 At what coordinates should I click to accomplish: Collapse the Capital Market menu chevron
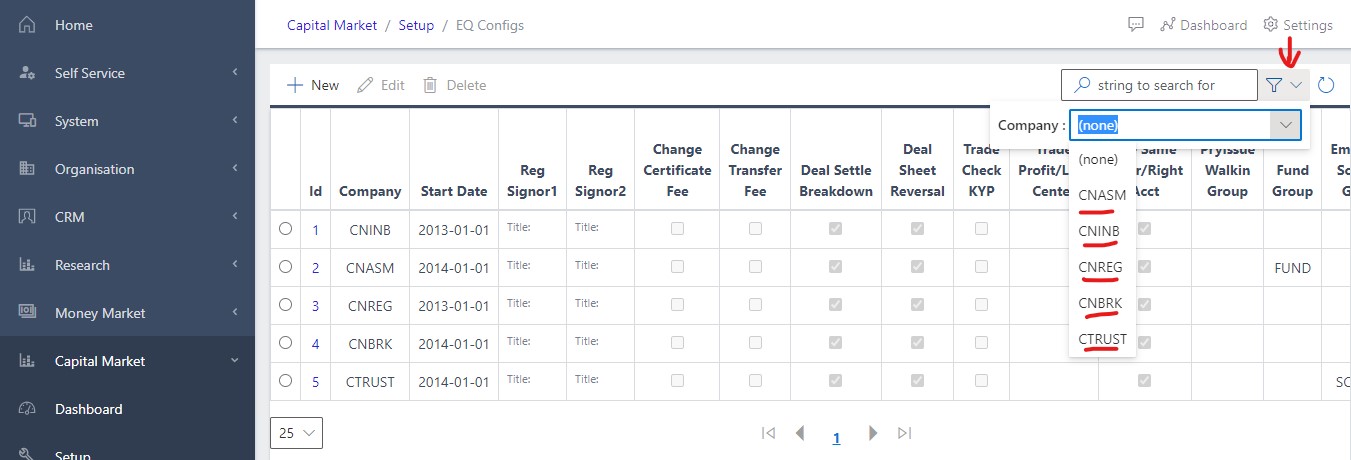pyautogui.click(x=234, y=361)
